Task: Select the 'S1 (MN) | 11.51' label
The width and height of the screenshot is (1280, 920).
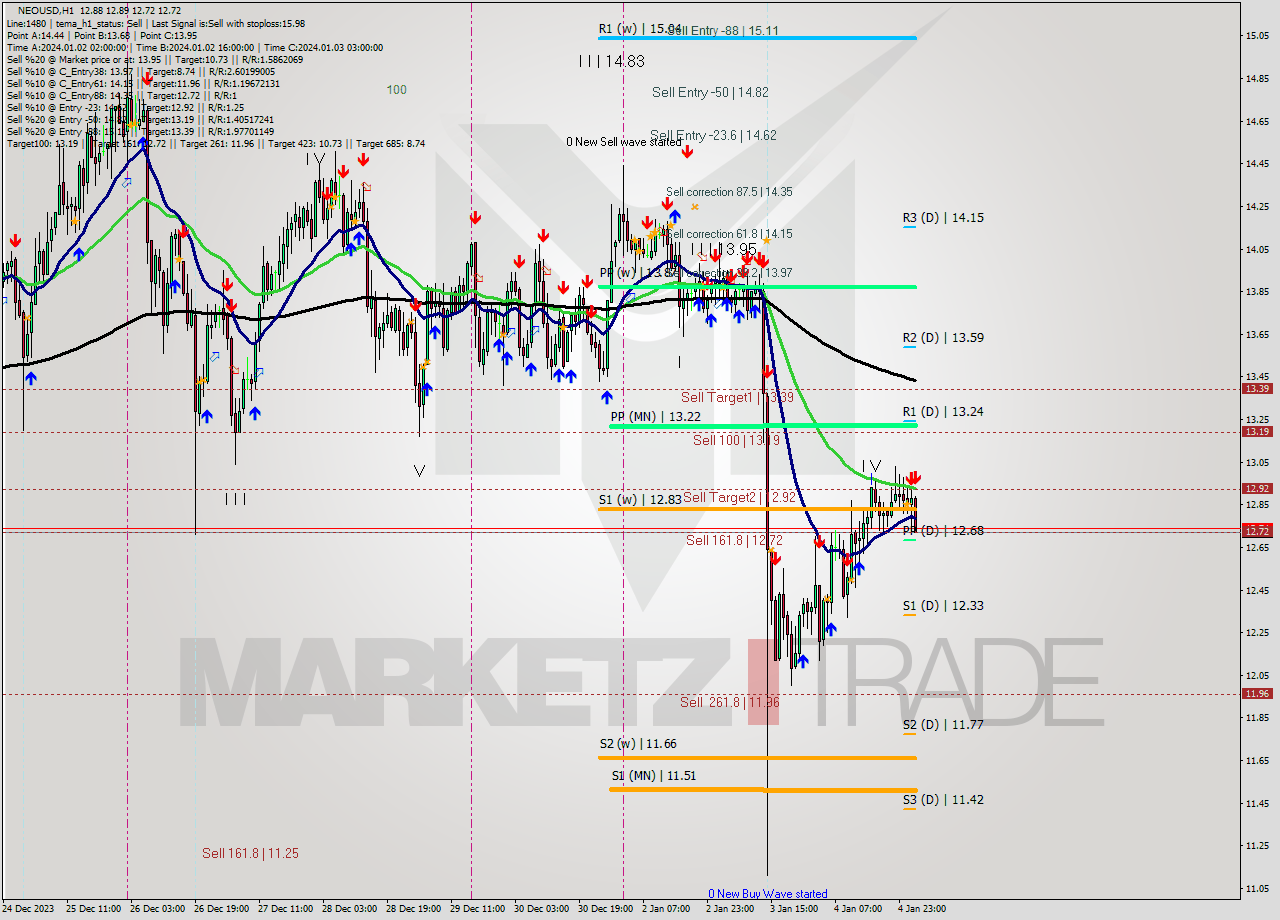Action: (x=654, y=775)
